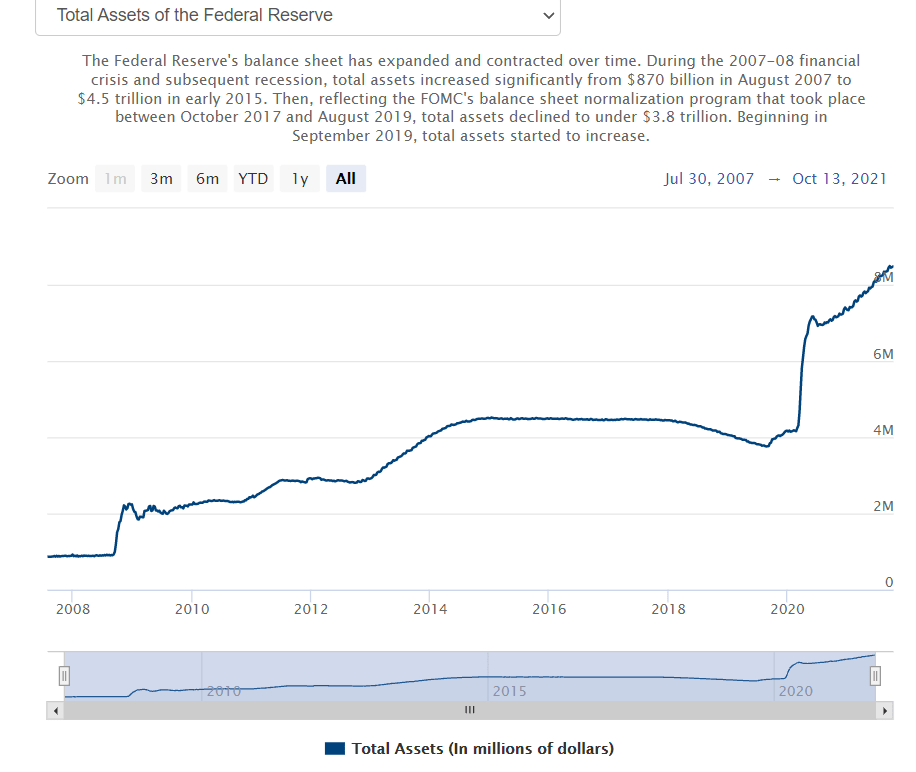This screenshot has width=916, height=772.
Task: Click the Zoom label text
Action: pos(68,179)
